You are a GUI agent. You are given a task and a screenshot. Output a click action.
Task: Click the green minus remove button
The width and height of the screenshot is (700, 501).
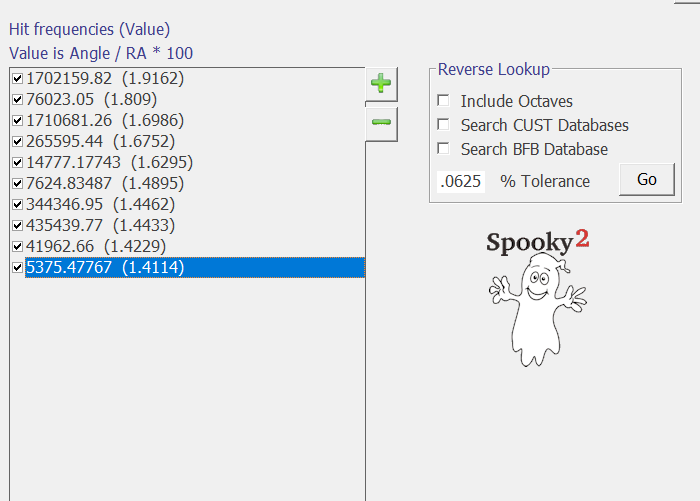pos(380,123)
